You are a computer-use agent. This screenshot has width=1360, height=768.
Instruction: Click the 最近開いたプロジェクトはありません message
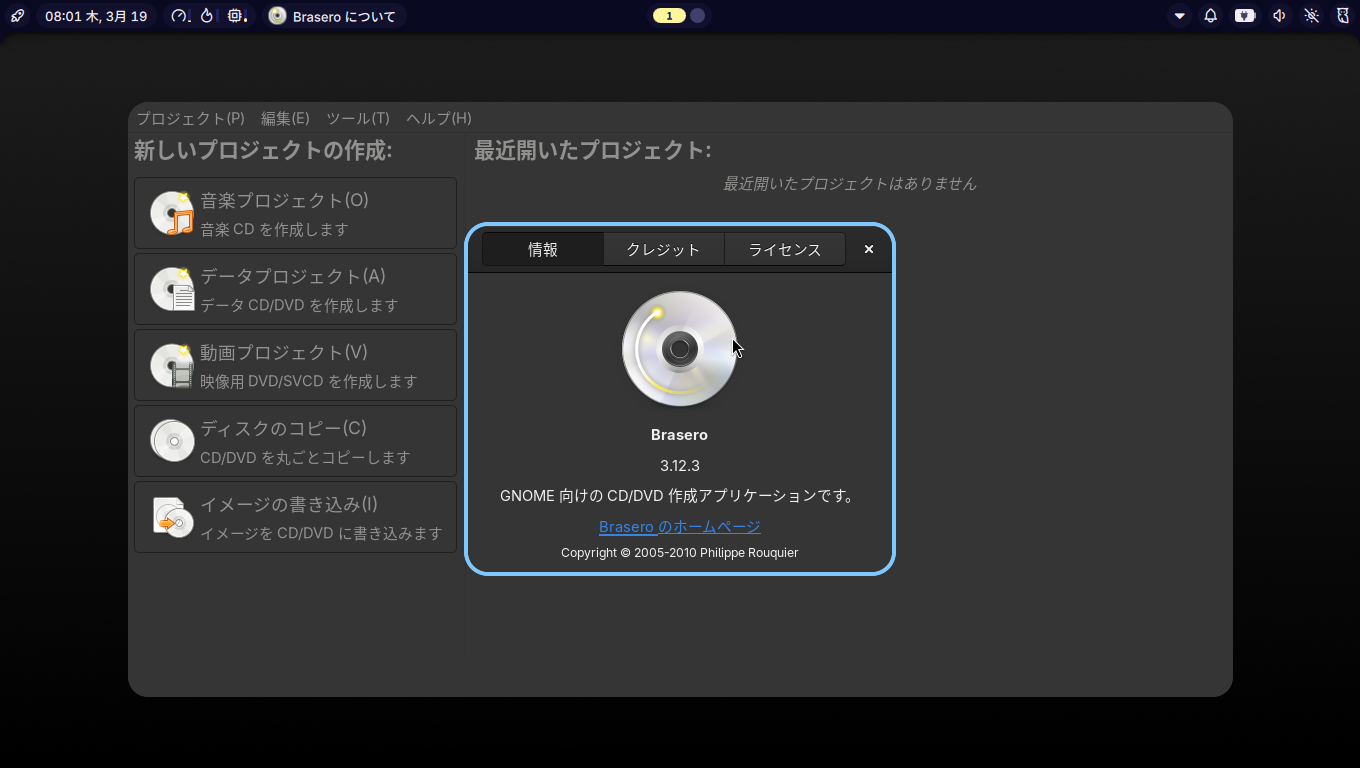[850, 184]
